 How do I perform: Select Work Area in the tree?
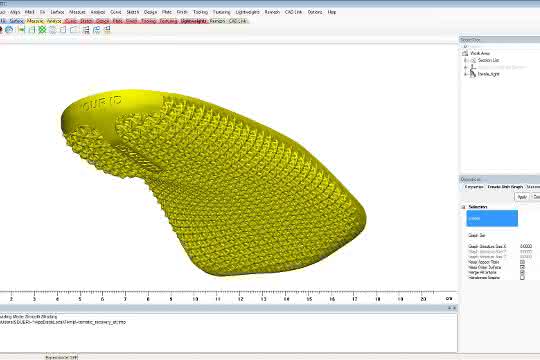click(x=480, y=53)
